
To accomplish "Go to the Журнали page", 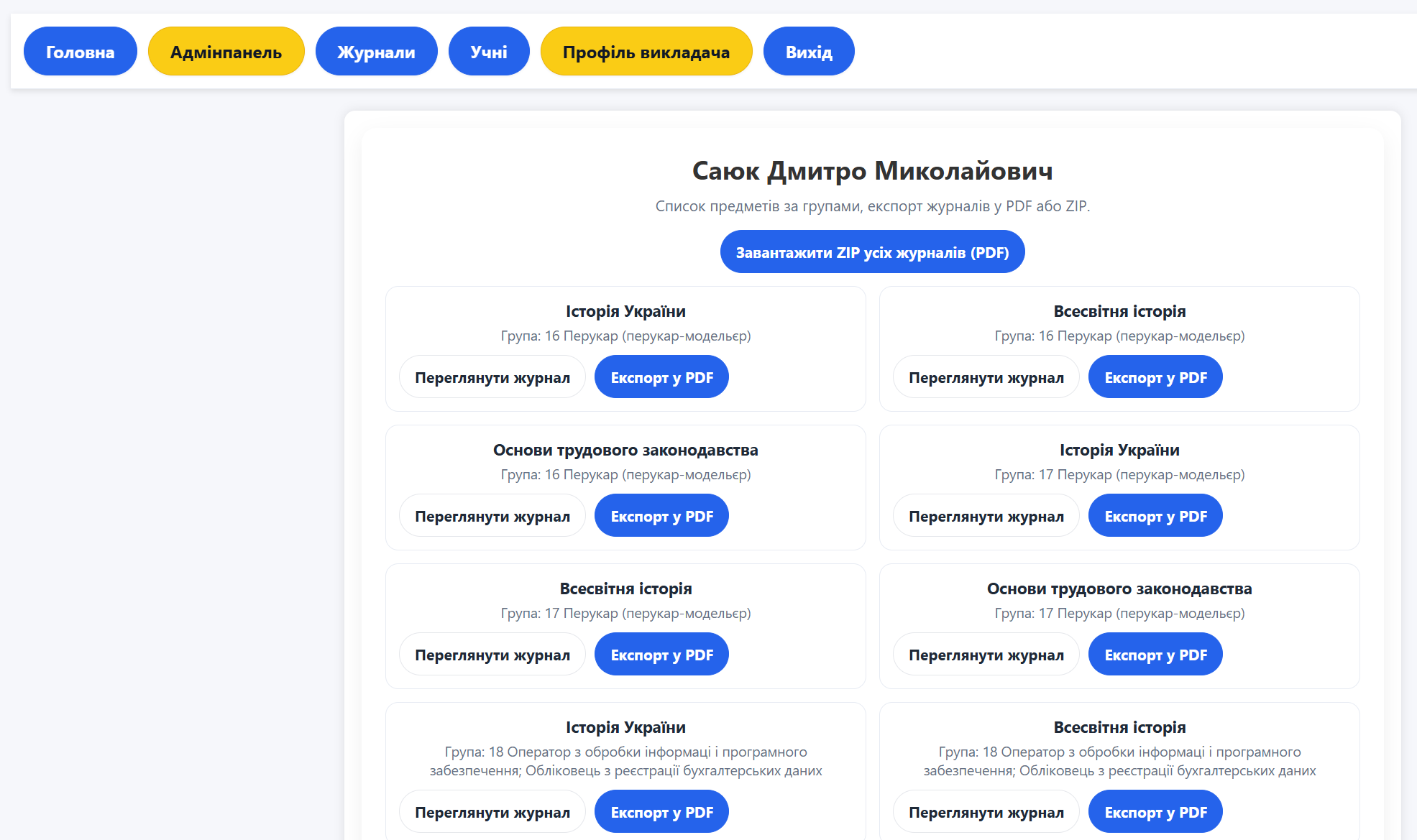I will coord(376,50).
